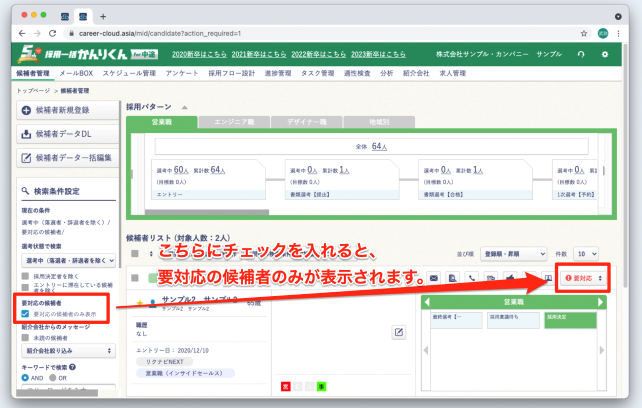
Task: Uncheck 要対応の候補者のみ表示
Action: coord(25,314)
